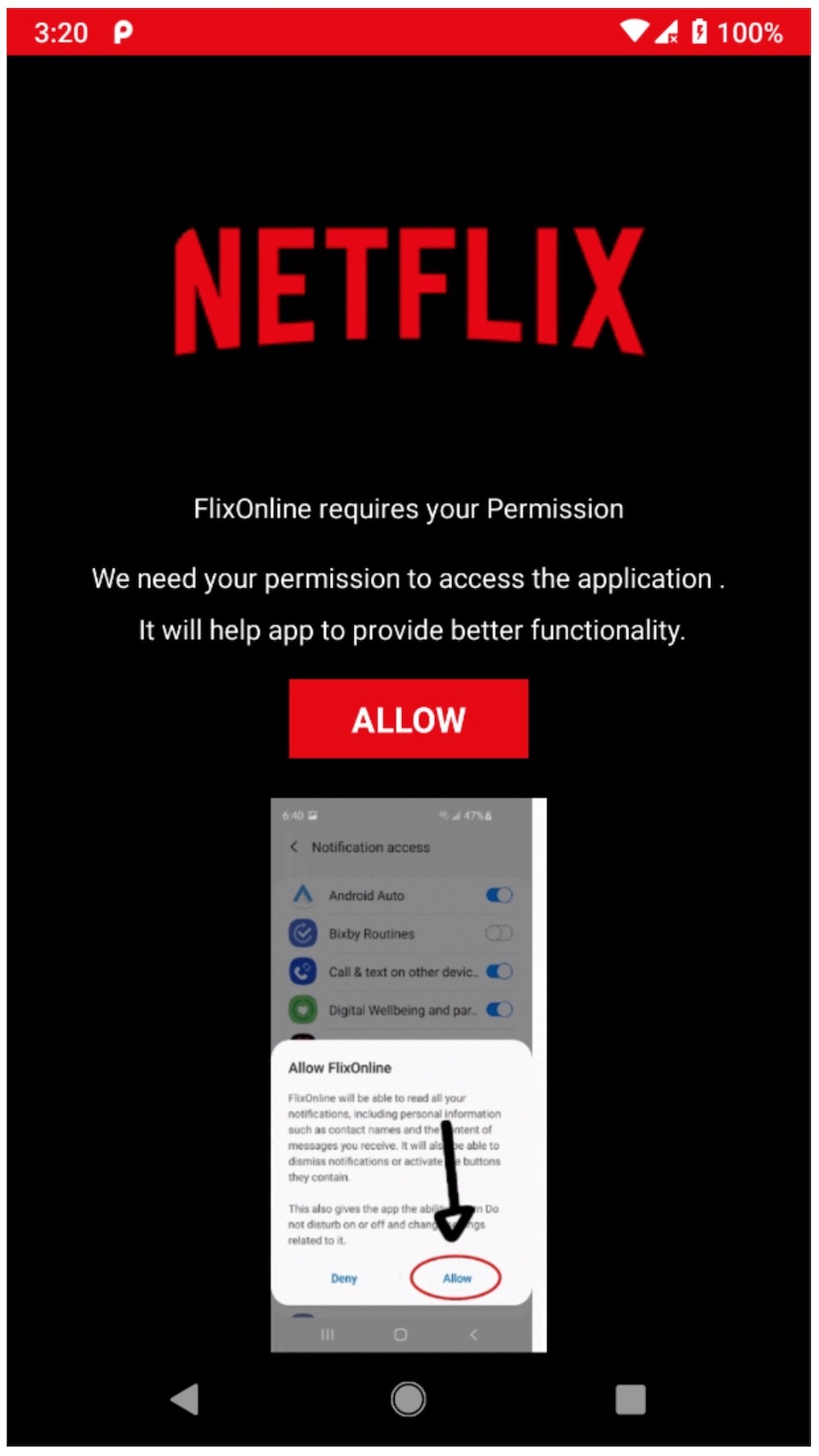Viewport: 819px width, 1456px height.
Task: Open recent apps with square button
Action: pos(631,1399)
